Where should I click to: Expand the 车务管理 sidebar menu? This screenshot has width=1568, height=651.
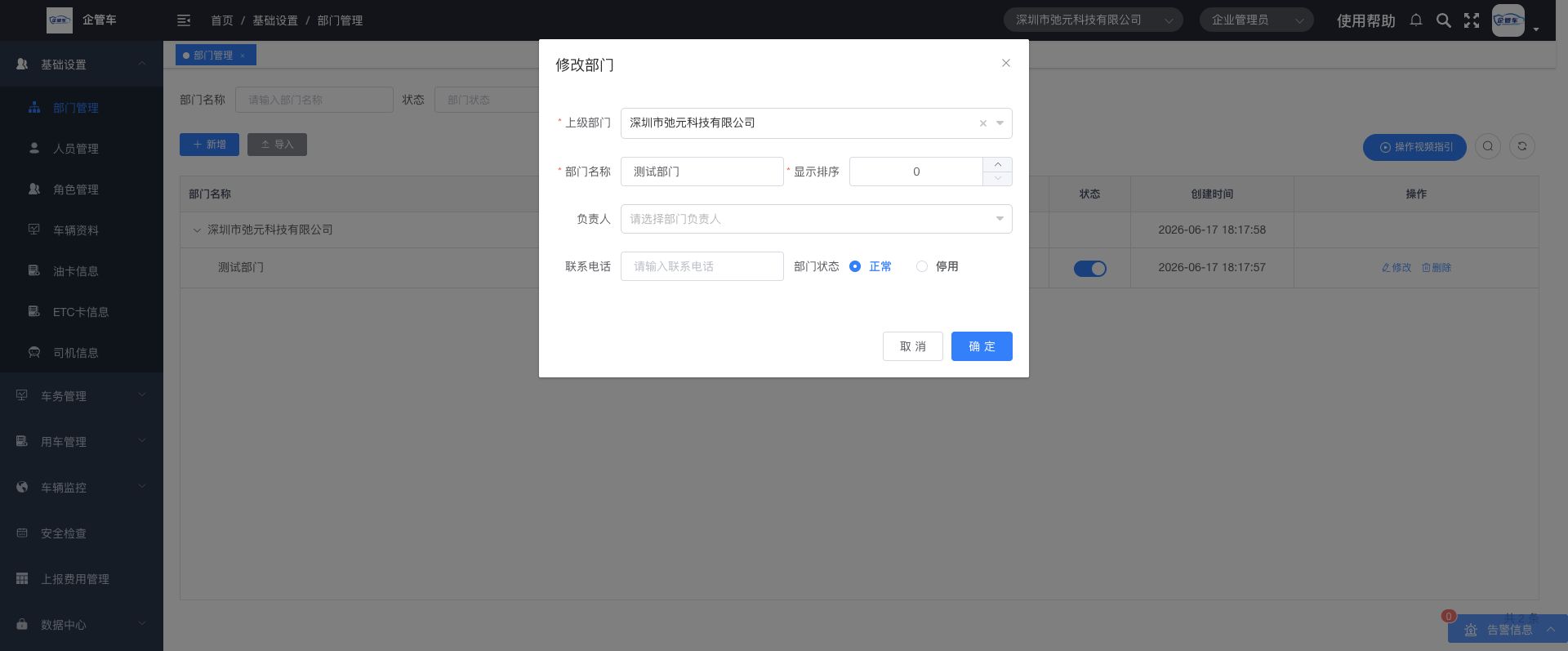pyautogui.click(x=82, y=396)
